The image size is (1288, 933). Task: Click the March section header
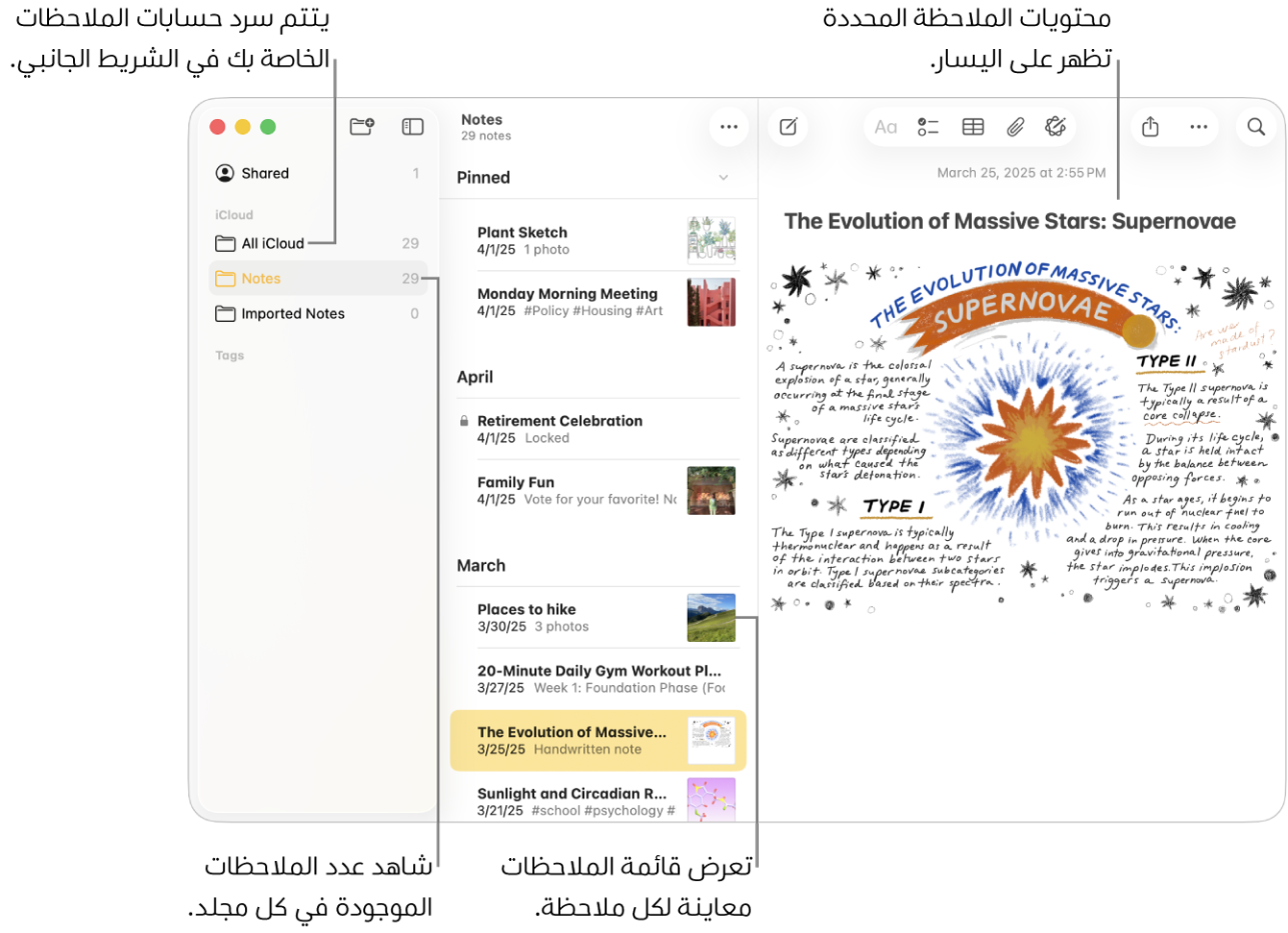click(x=481, y=566)
